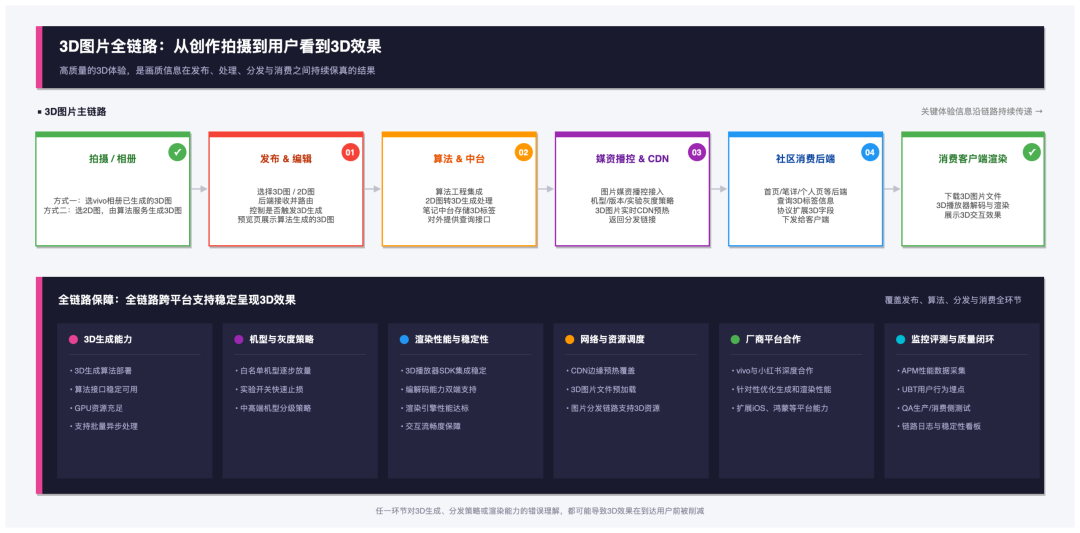Select the 社区消费后端 card title
The height and width of the screenshot is (533, 1080).
[805, 159]
